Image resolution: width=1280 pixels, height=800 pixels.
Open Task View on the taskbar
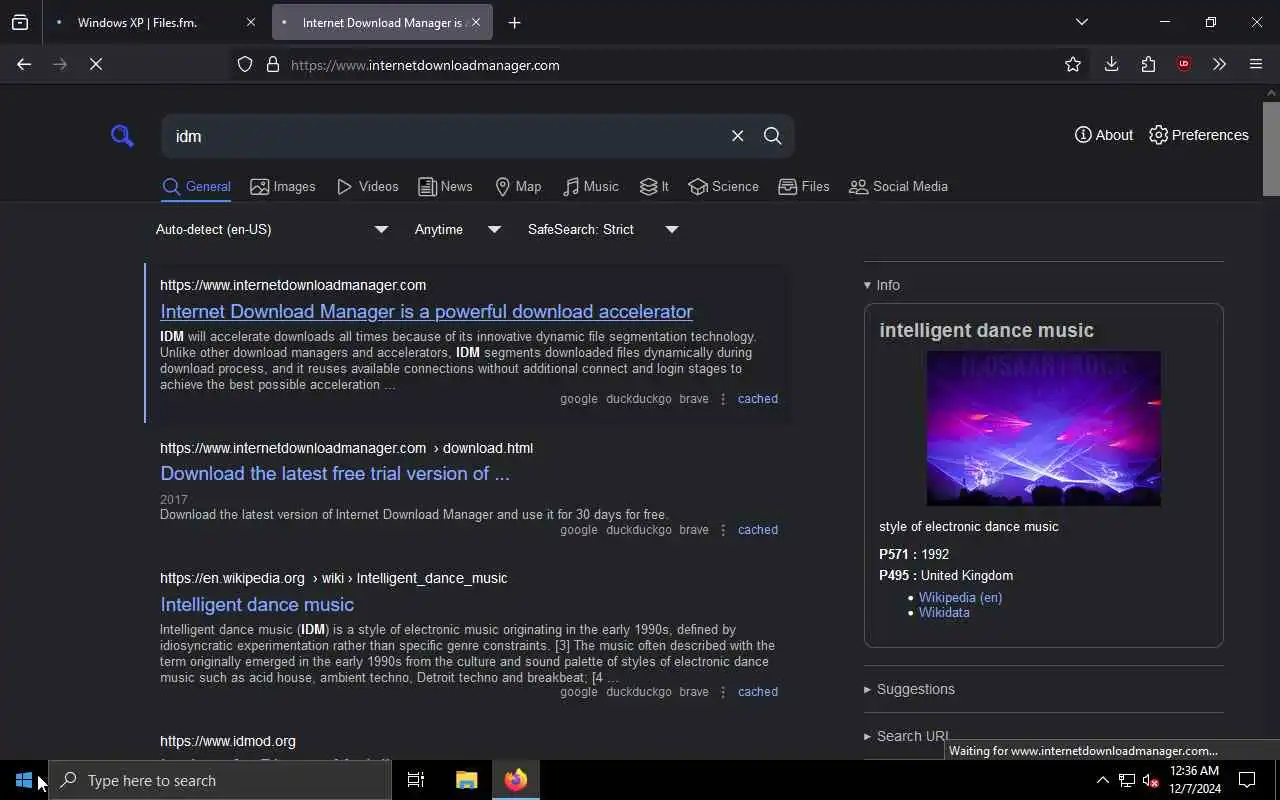coord(416,780)
